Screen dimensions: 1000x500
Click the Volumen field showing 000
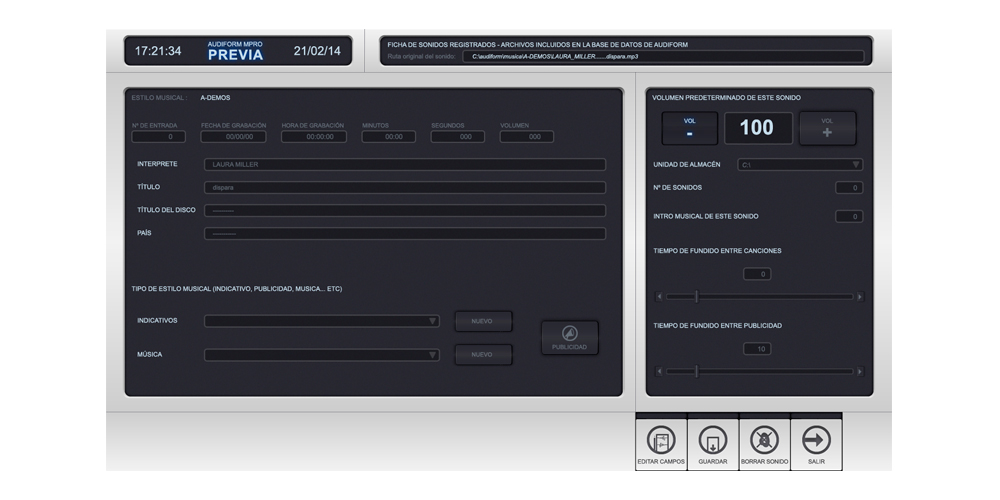[526, 136]
